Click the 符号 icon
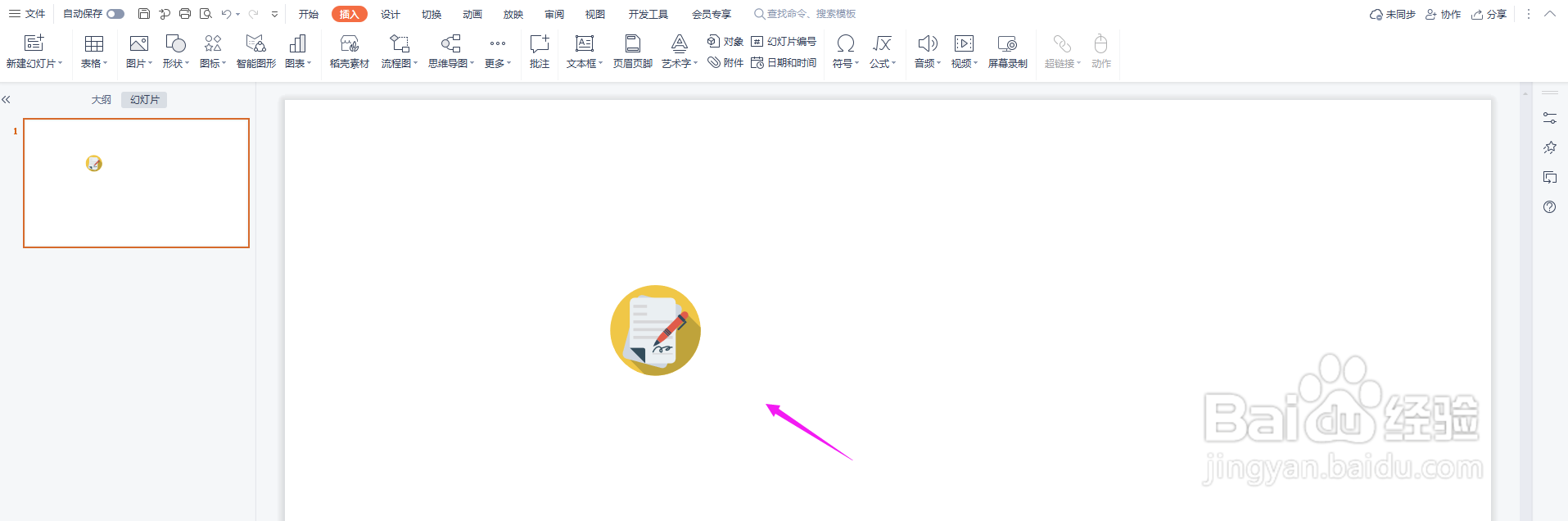The image size is (1568, 521). (x=846, y=43)
